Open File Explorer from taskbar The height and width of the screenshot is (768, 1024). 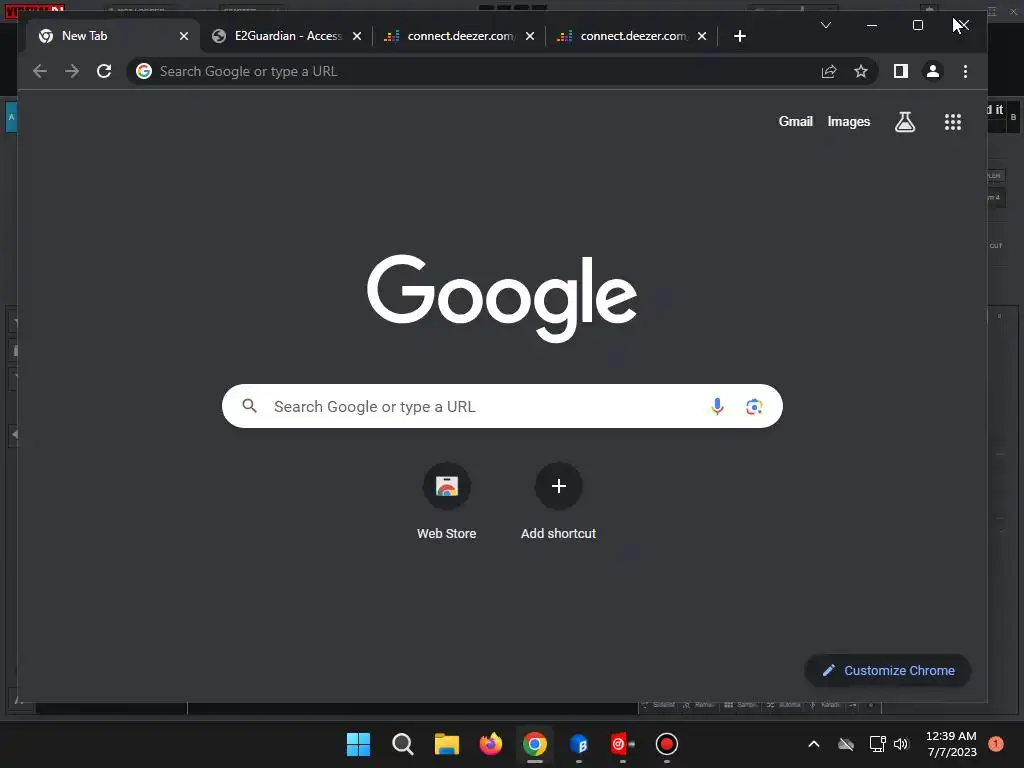(x=447, y=744)
